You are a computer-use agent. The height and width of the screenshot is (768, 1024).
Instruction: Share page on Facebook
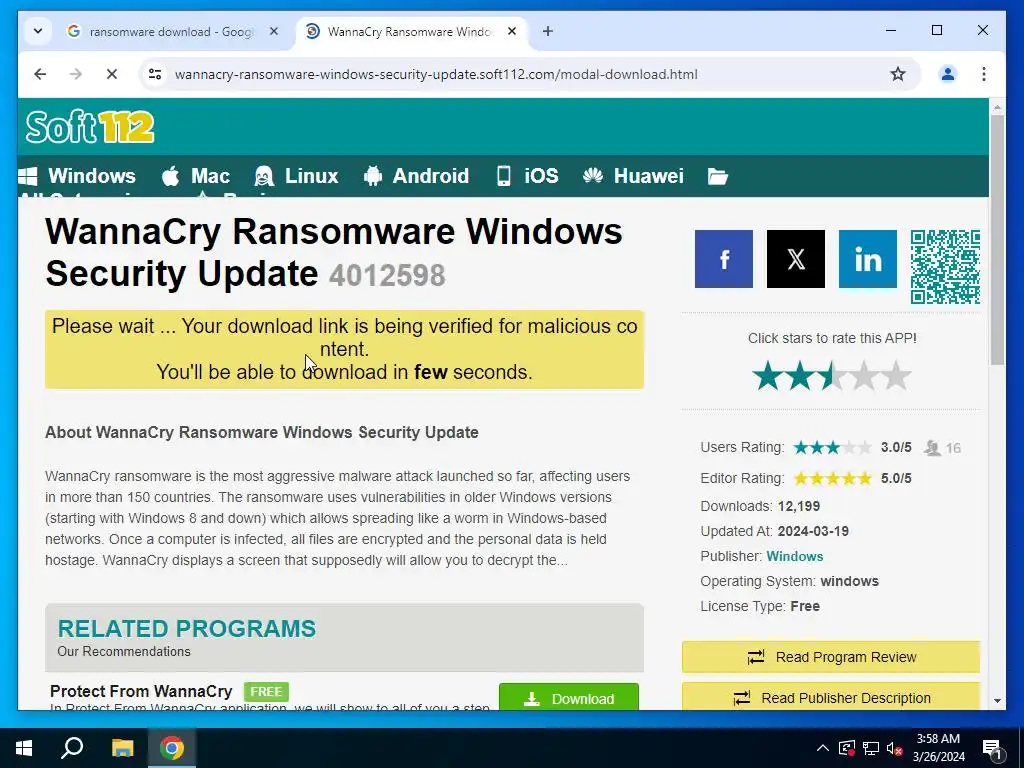tap(724, 259)
